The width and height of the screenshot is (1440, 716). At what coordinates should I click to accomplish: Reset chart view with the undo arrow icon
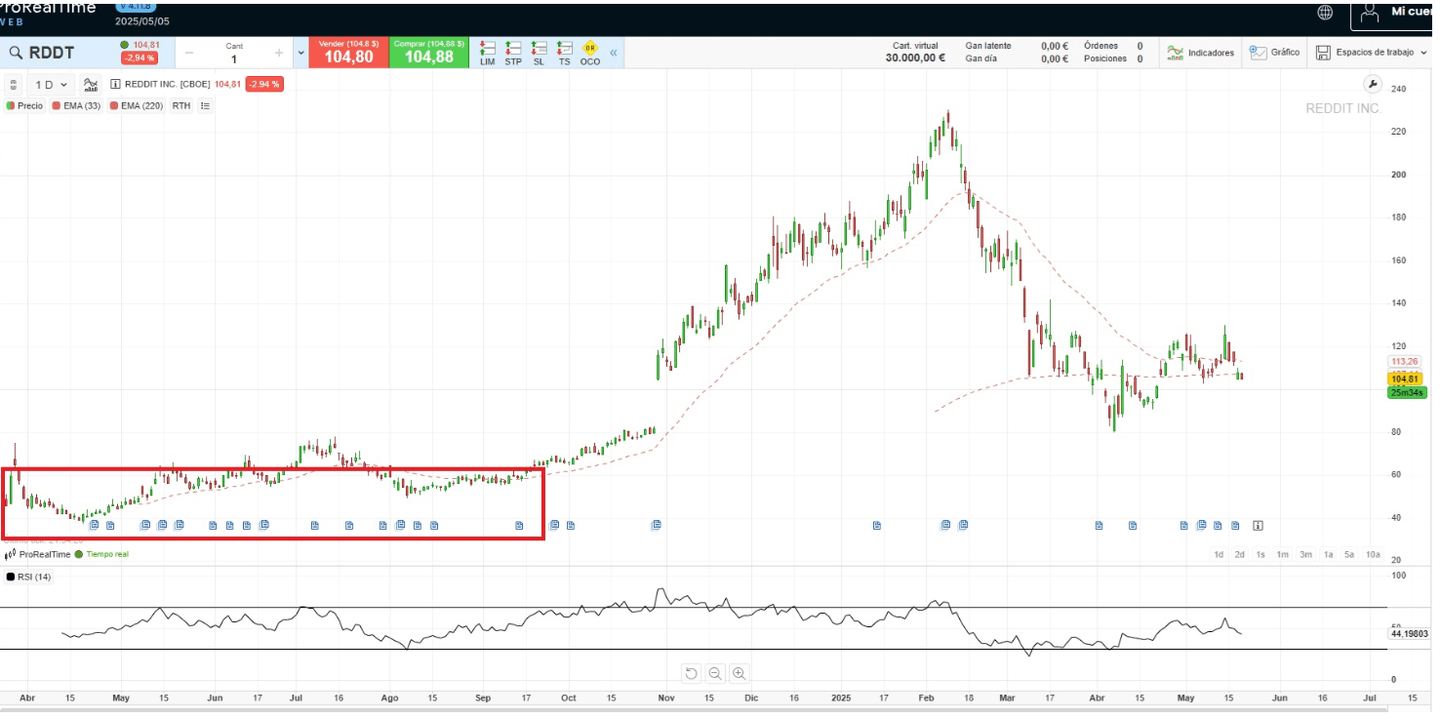point(690,673)
